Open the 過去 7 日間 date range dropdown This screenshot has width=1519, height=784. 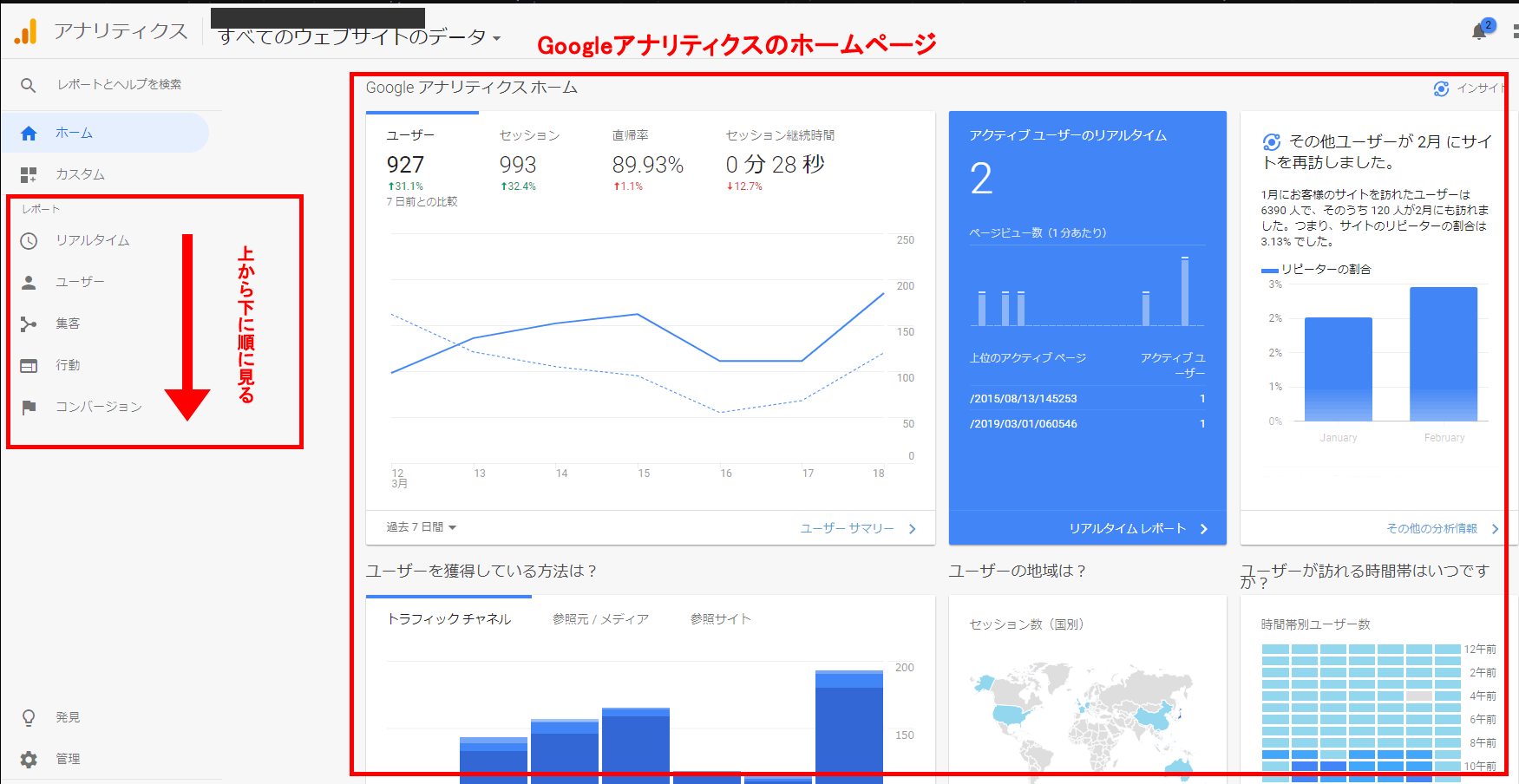click(422, 527)
